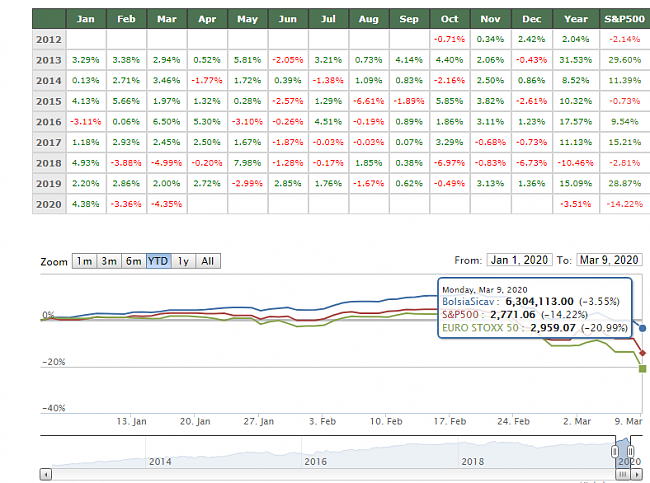Screen dimensions: 650x483
Task: Click the 2018 May value 7.98%
Action: [x=247, y=163]
